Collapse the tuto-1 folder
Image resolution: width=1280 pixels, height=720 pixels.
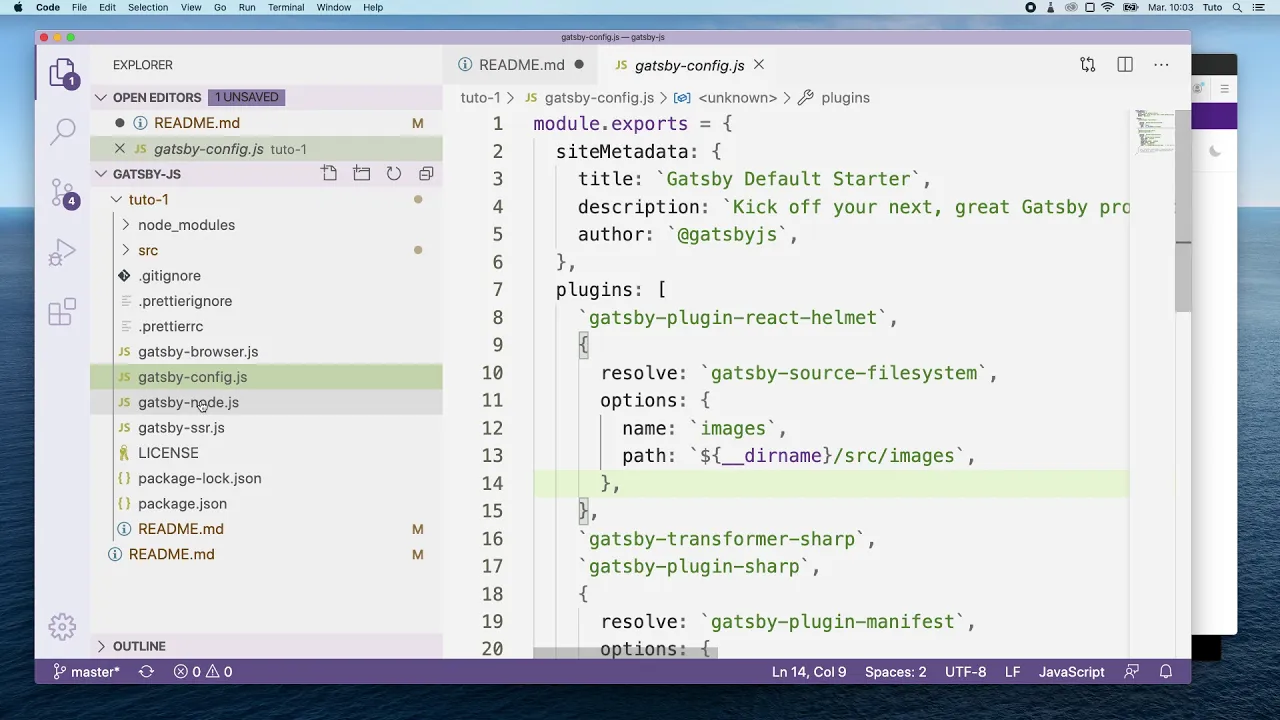point(116,200)
